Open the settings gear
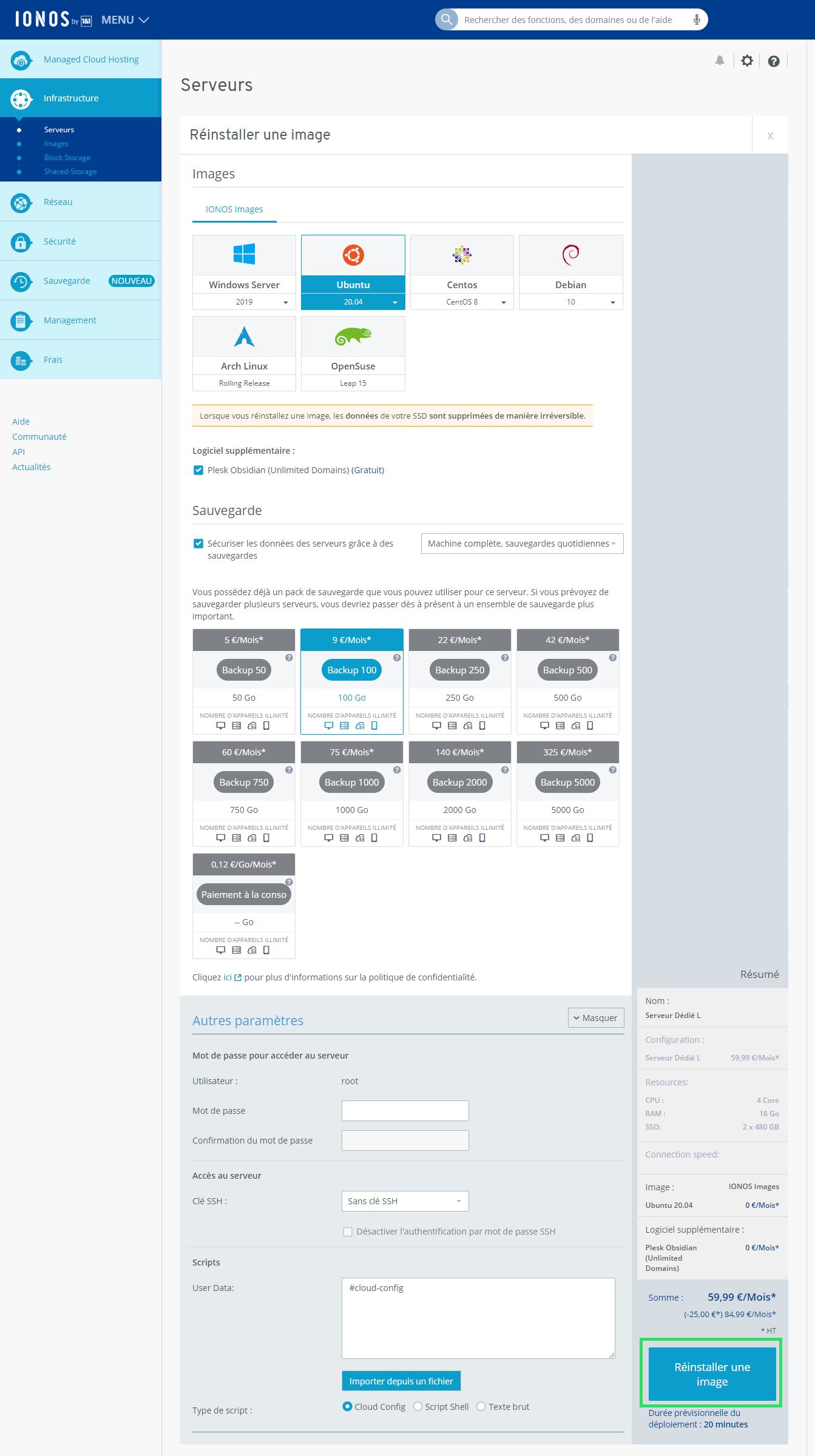815x1456 pixels. click(x=747, y=60)
